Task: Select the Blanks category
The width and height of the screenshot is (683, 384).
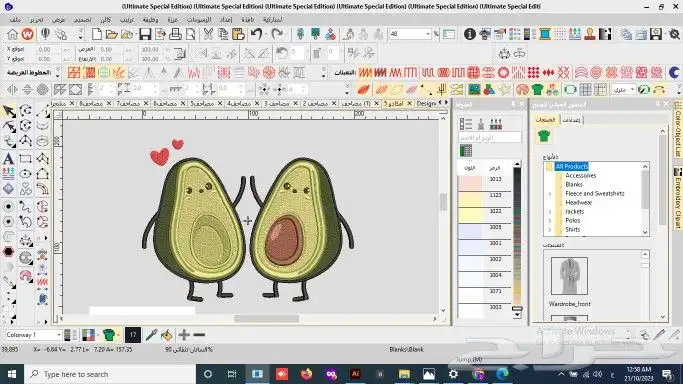Action: tap(574, 185)
